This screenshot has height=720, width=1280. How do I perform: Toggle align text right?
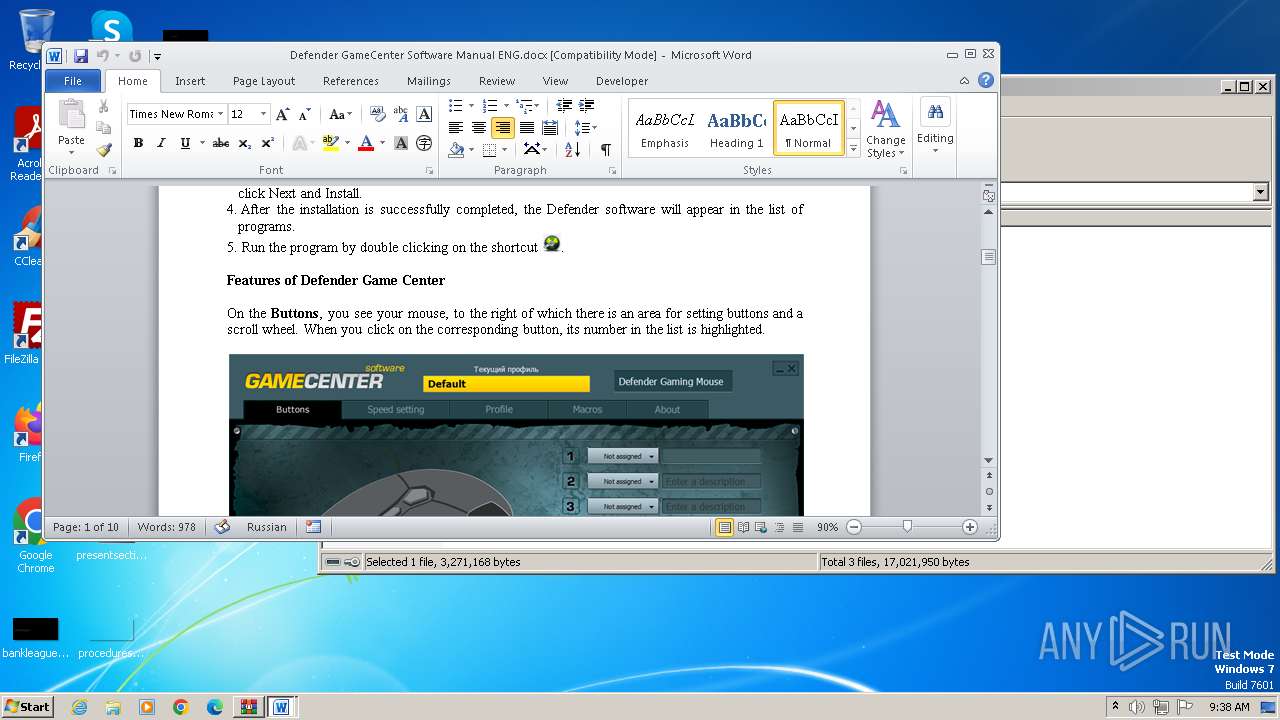point(503,127)
